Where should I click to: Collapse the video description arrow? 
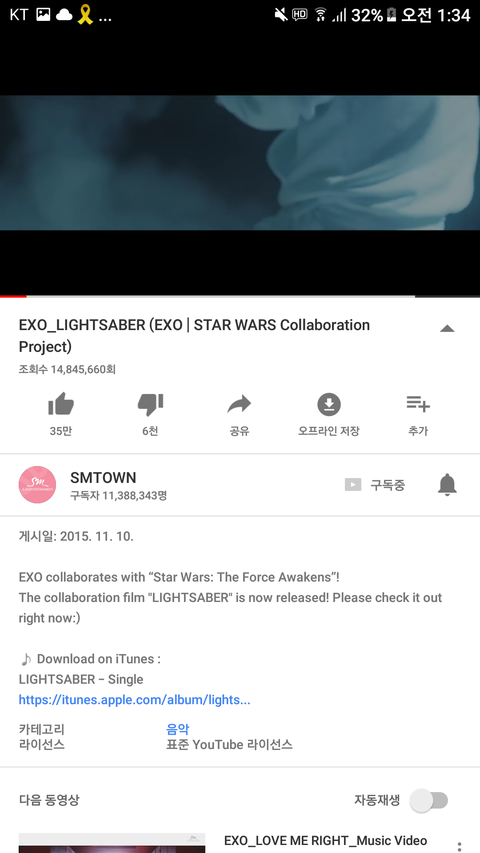point(447,328)
